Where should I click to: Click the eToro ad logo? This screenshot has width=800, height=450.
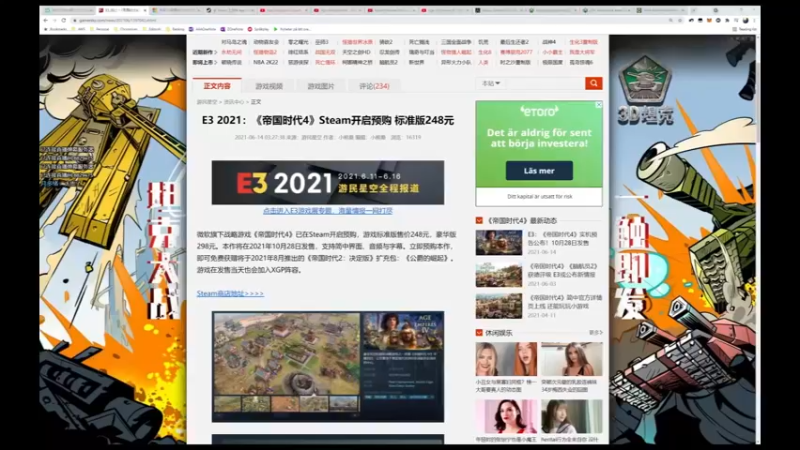point(539,111)
